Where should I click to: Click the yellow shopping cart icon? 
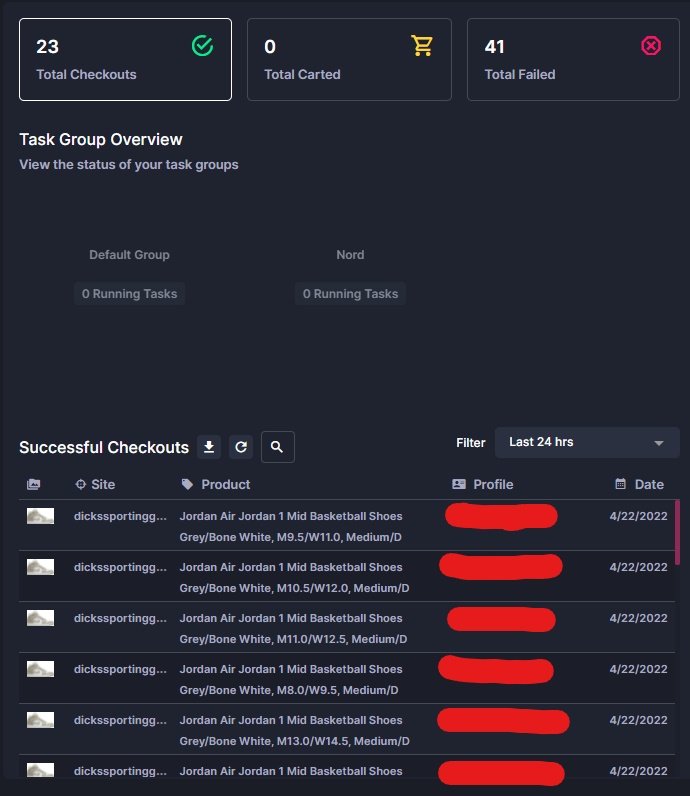tap(422, 46)
